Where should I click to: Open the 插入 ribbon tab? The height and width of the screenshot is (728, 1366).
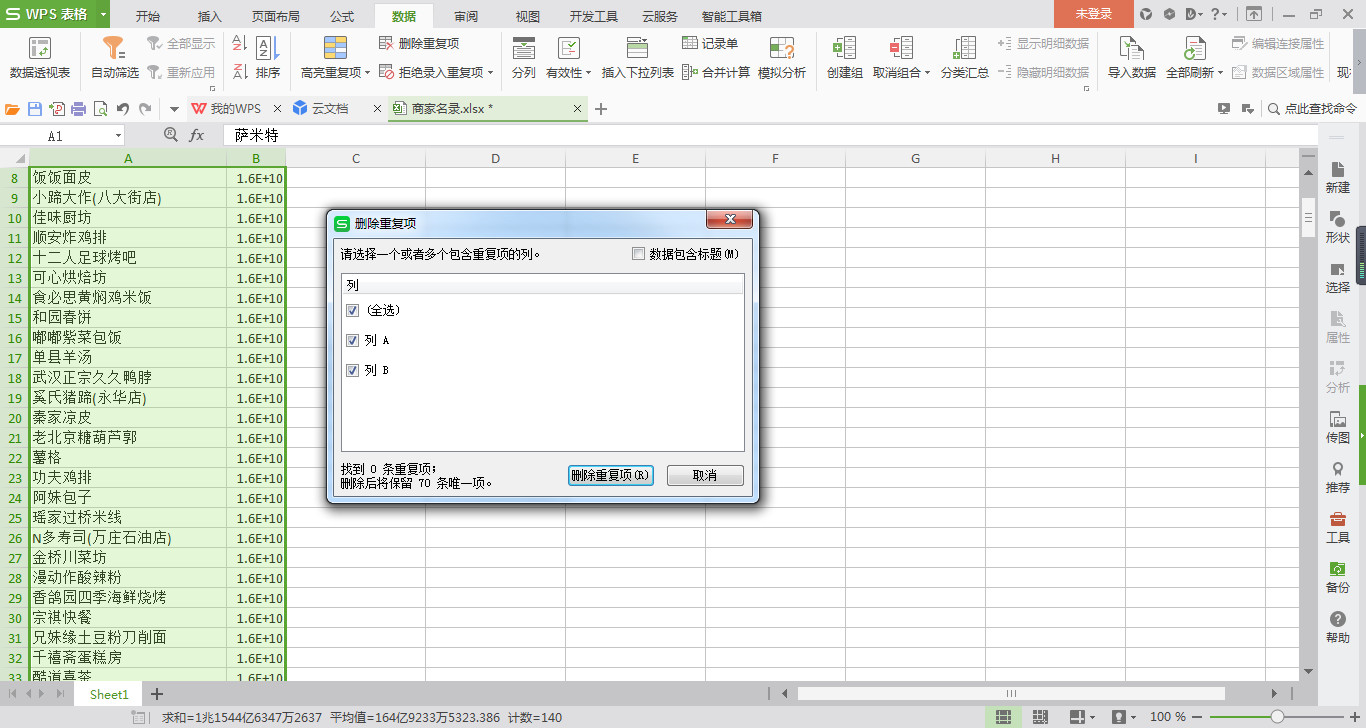(210, 16)
